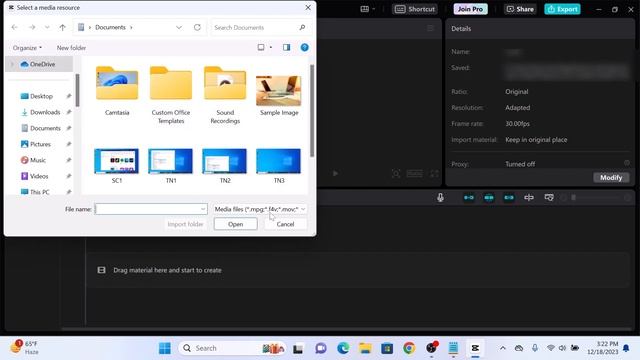
Task: Select OneDrive in navigation pane
Action: tap(40, 64)
